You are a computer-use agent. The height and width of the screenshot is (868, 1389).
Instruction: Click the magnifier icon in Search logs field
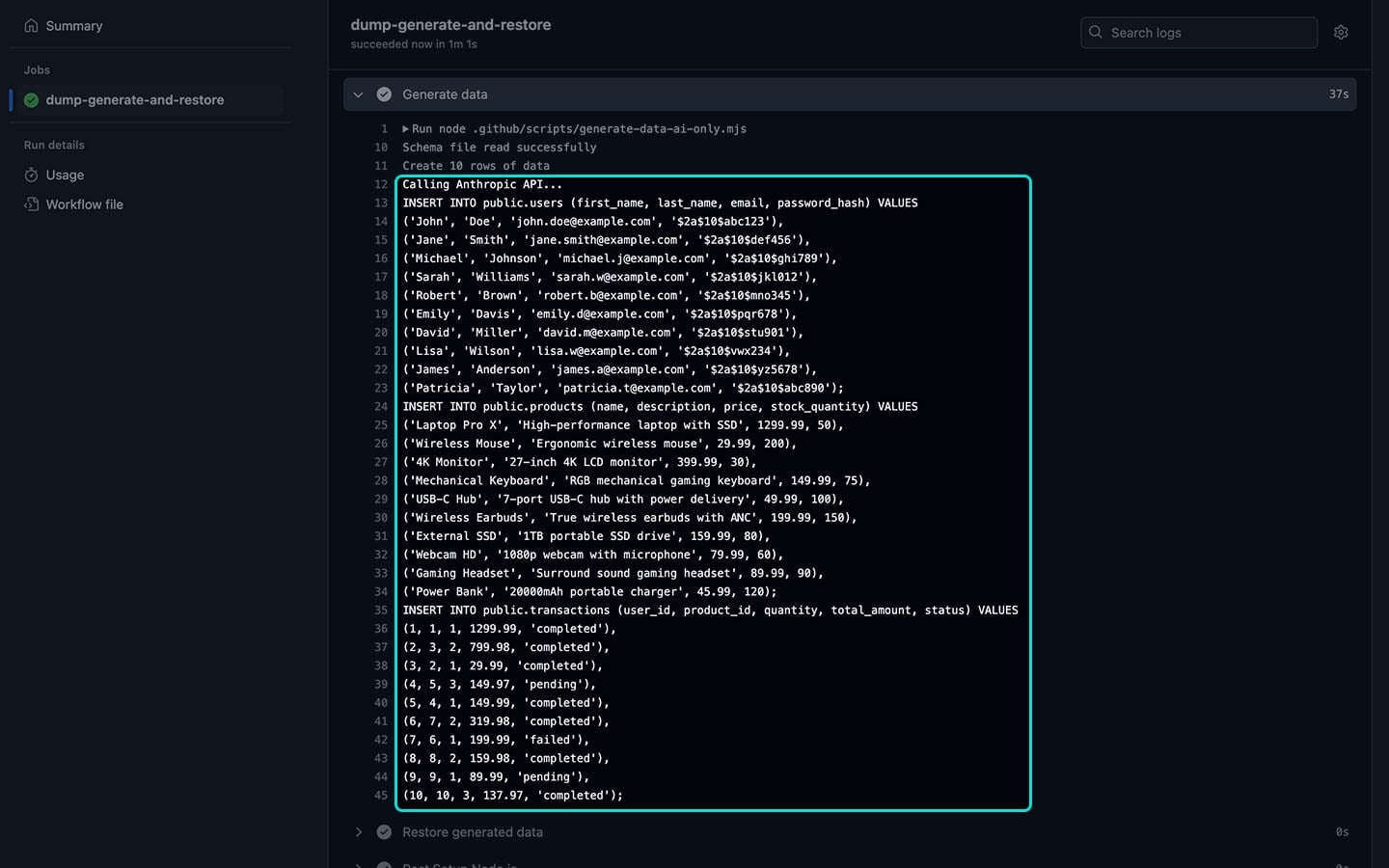1095,32
